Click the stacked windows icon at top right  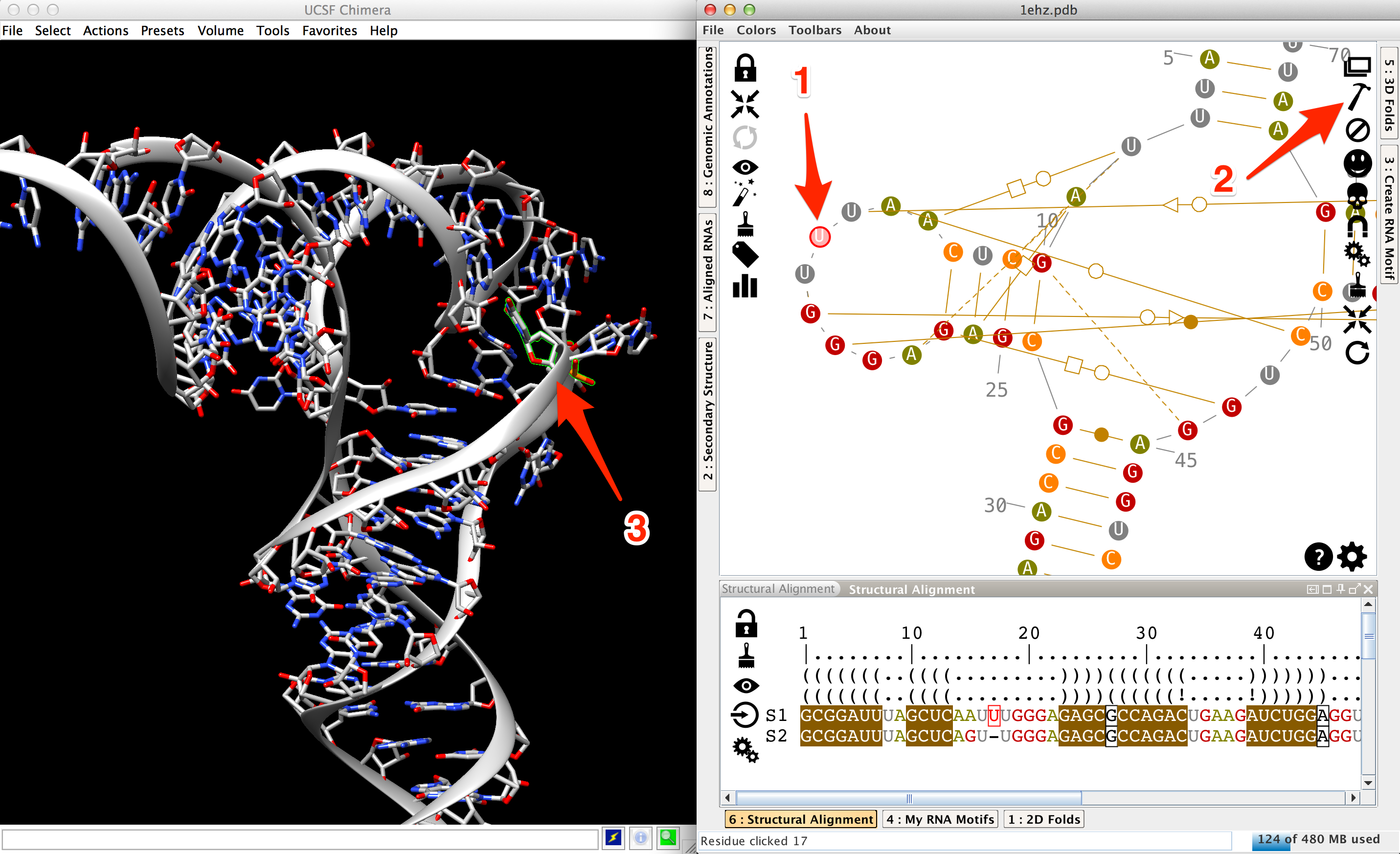click(x=1357, y=67)
